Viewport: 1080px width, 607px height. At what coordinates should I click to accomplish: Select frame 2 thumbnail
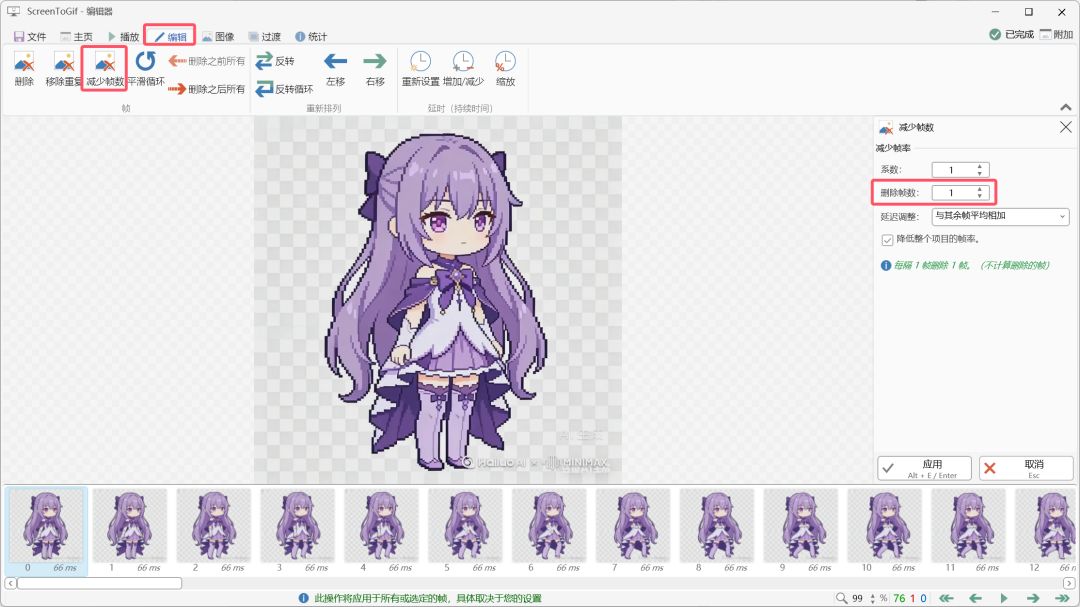(x=214, y=531)
